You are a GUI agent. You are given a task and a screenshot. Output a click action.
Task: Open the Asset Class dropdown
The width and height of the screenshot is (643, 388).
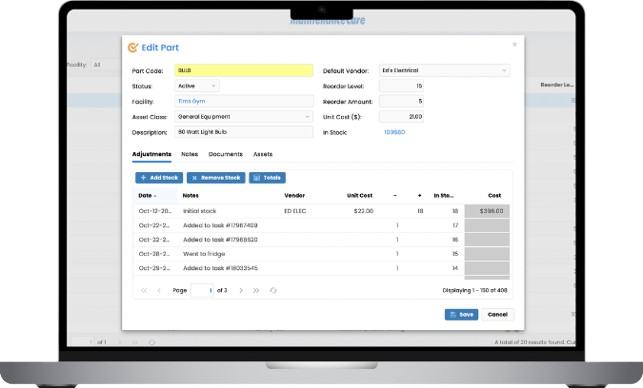(244, 116)
